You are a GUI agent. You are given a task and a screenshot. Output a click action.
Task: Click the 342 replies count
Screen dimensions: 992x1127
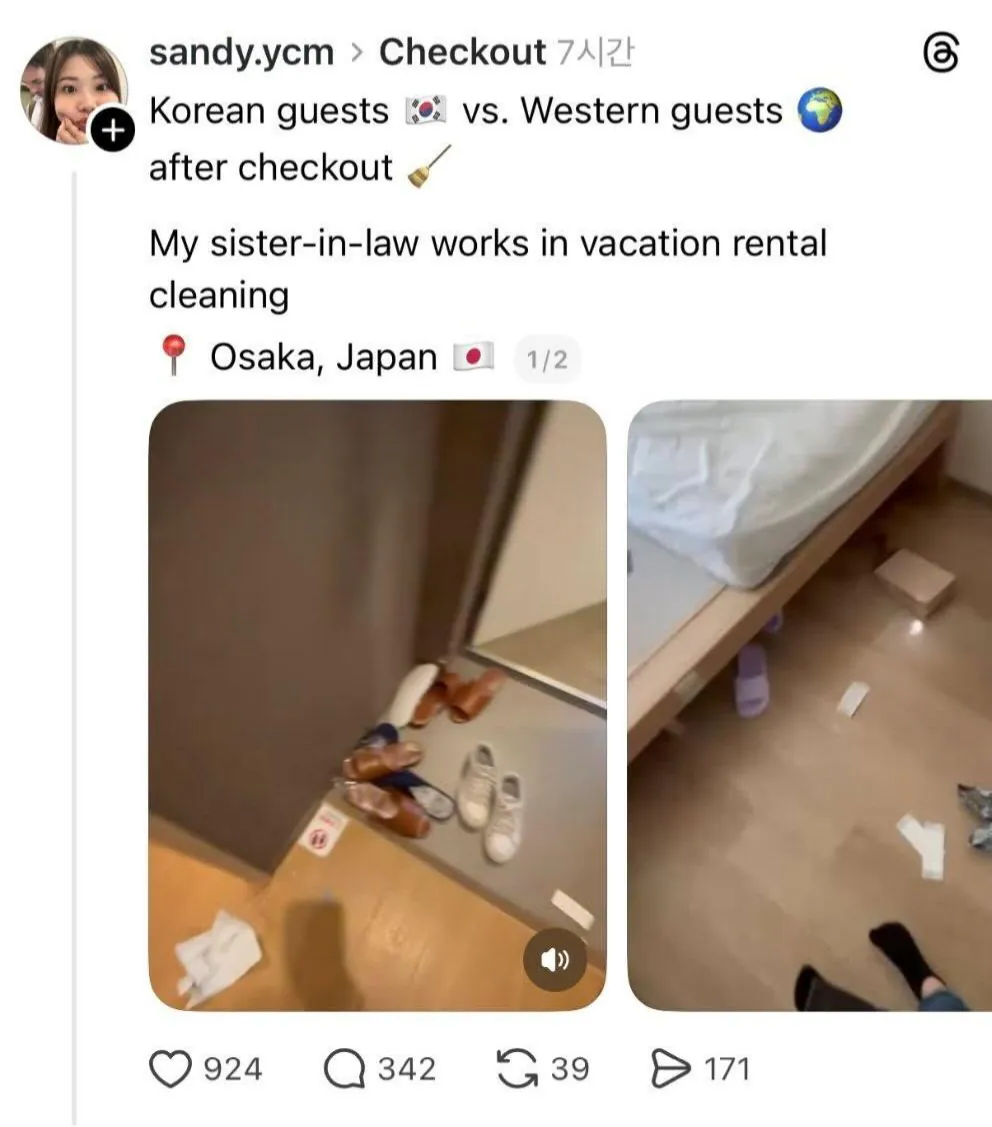[407, 1069]
